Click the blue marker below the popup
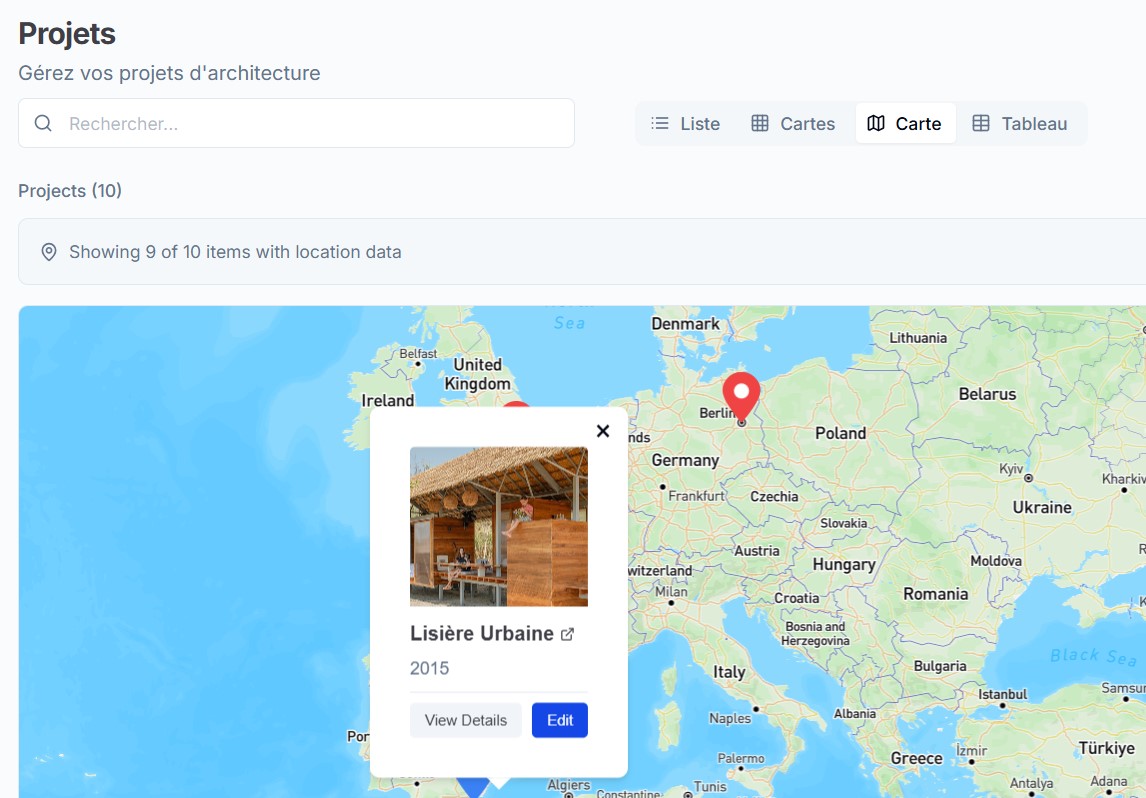Viewport: 1146px width, 798px height. pos(472,787)
